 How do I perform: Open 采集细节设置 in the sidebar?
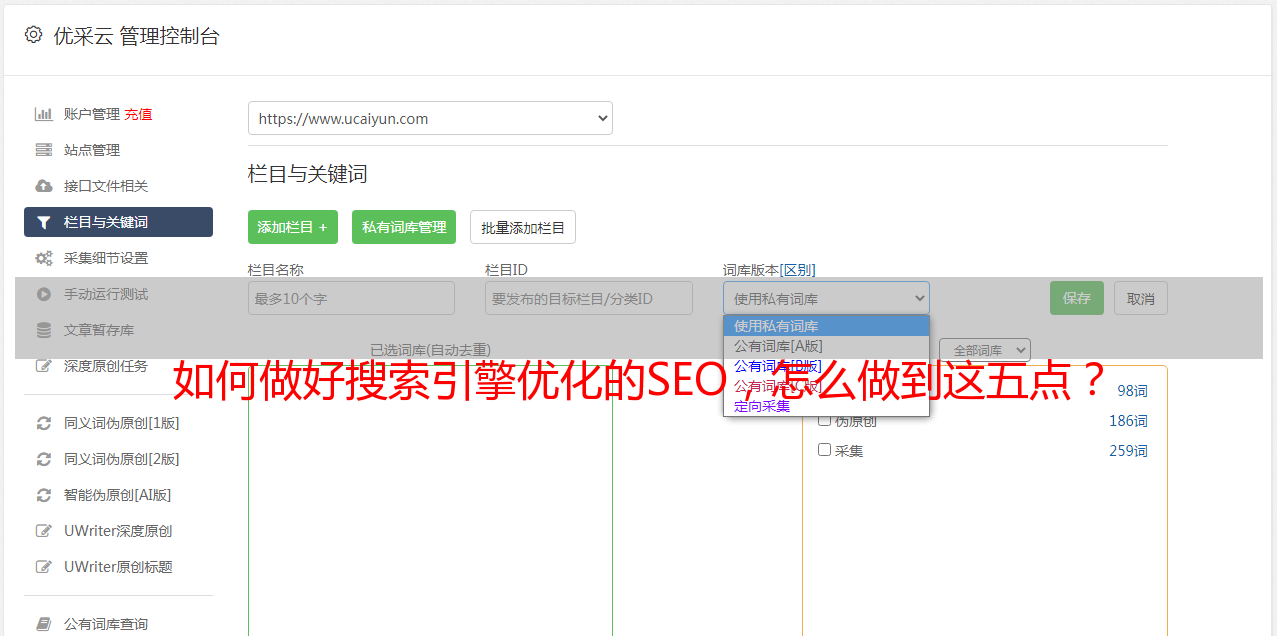coord(106,258)
